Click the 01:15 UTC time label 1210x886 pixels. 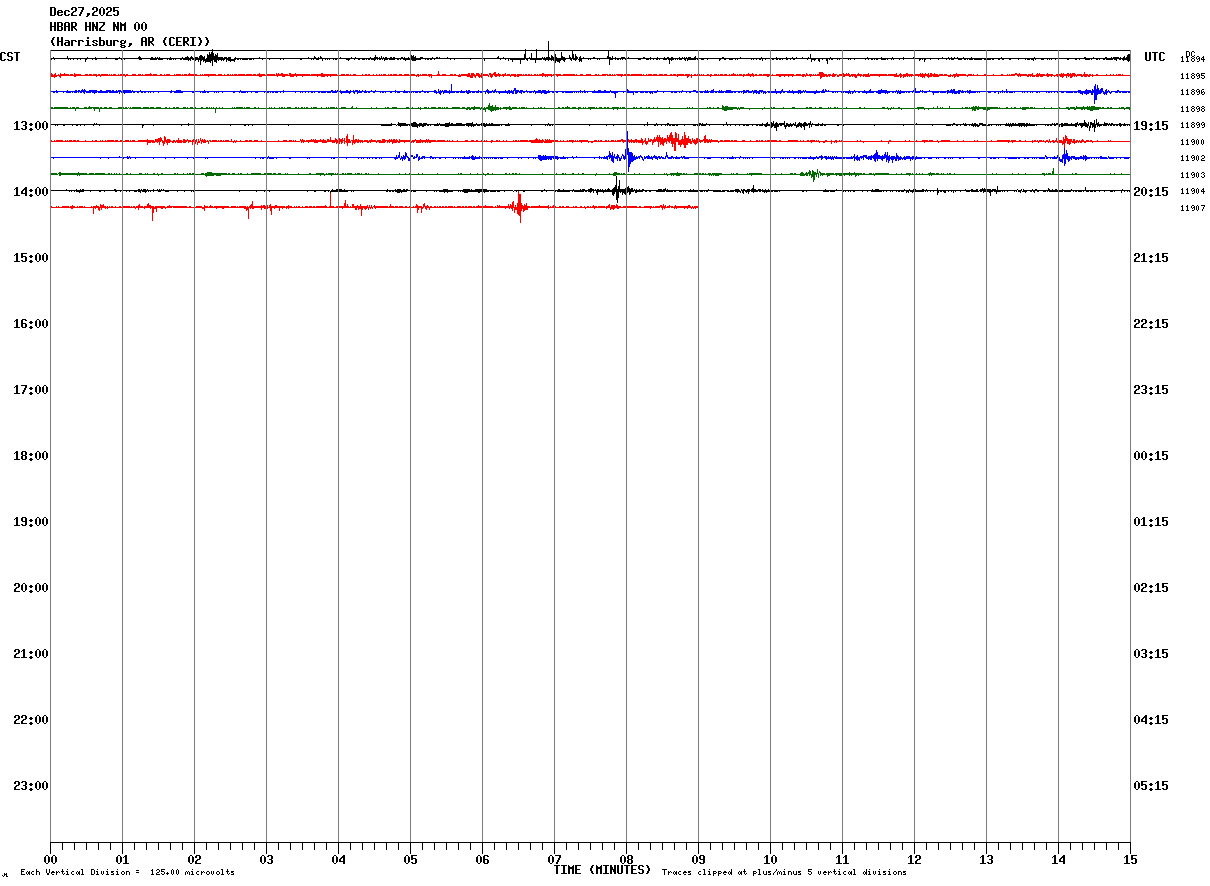coord(1151,522)
